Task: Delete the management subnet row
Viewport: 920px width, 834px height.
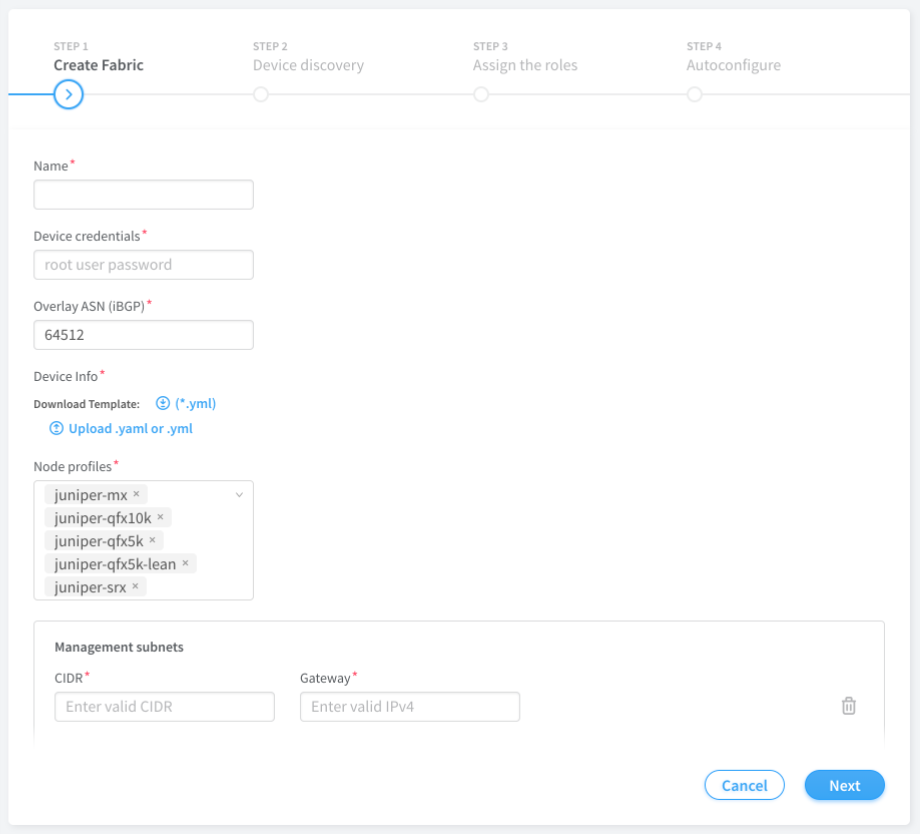Action: (848, 706)
